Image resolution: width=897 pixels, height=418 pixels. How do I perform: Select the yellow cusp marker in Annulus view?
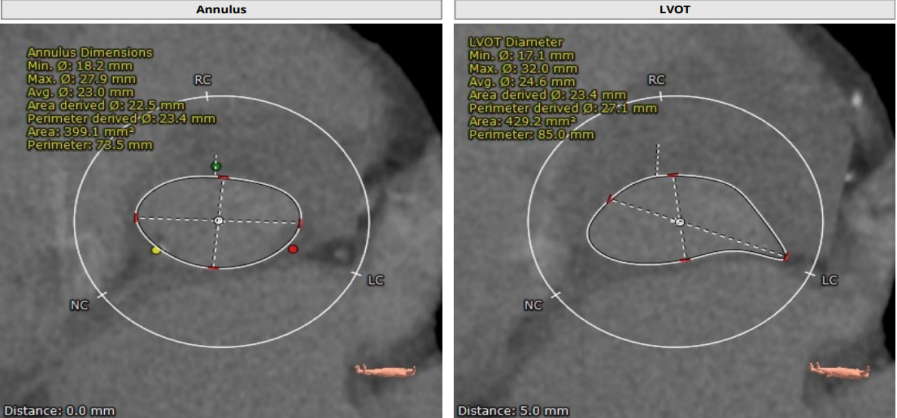(156, 250)
